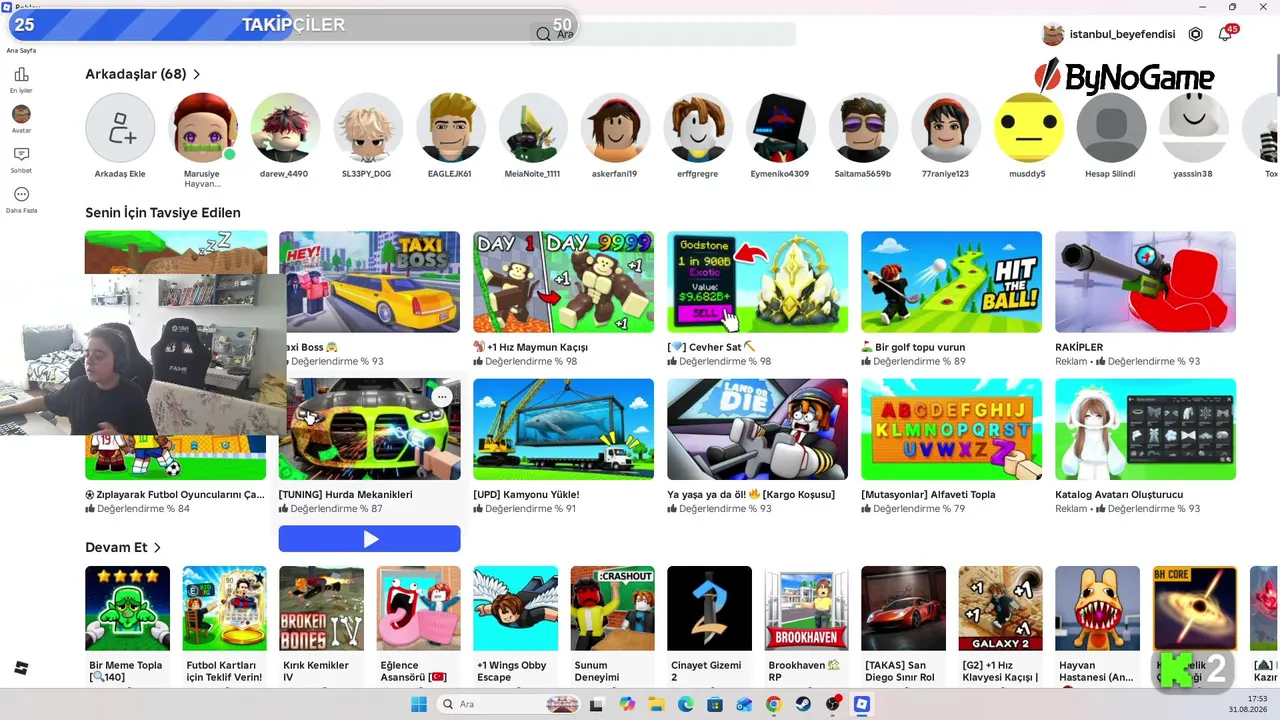
Task: Open Marusiye's friend avatar
Action: click(203, 128)
